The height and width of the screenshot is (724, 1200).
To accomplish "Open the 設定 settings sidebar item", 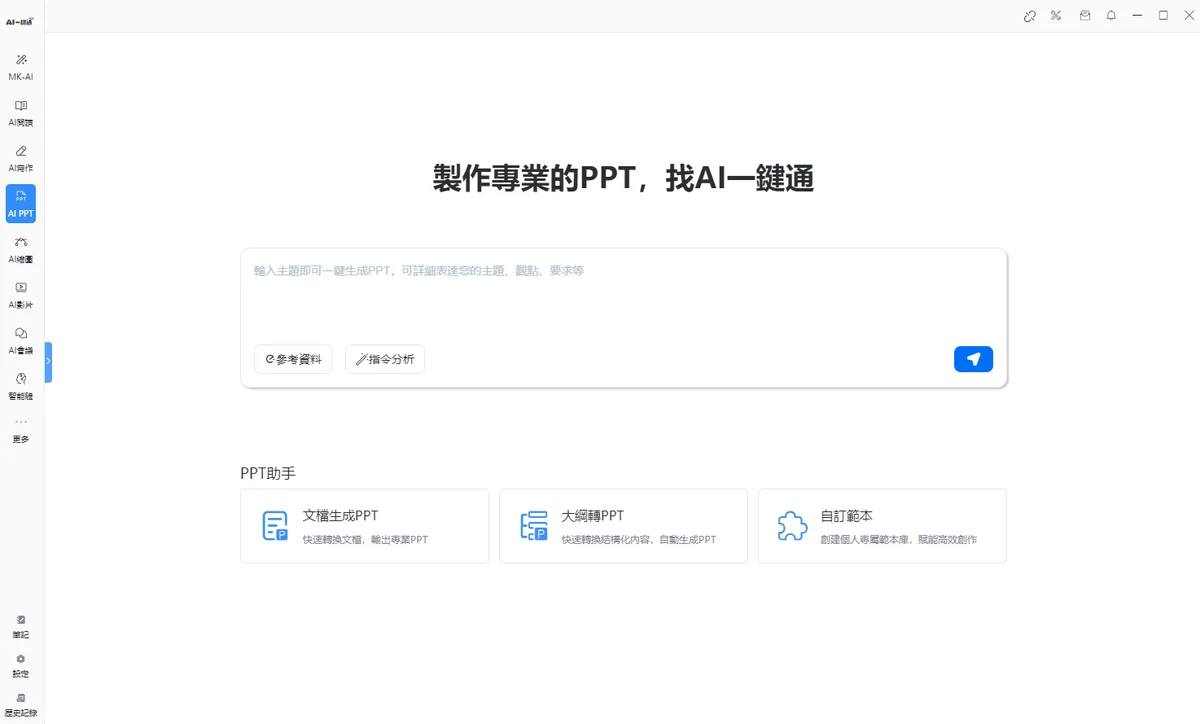I will [x=21, y=666].
